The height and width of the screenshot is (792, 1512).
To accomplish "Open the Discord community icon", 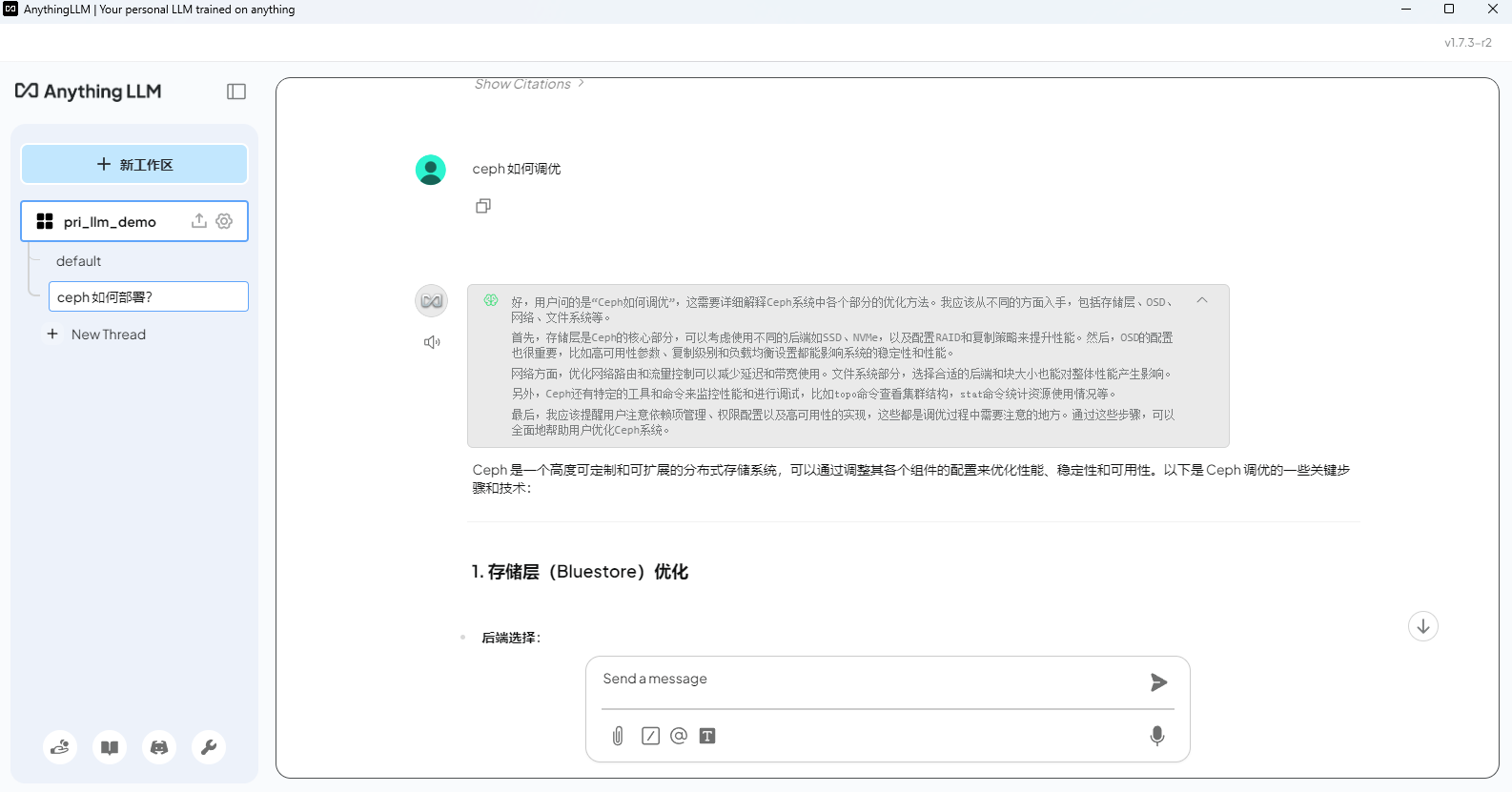I will click(x=159, y=747).
